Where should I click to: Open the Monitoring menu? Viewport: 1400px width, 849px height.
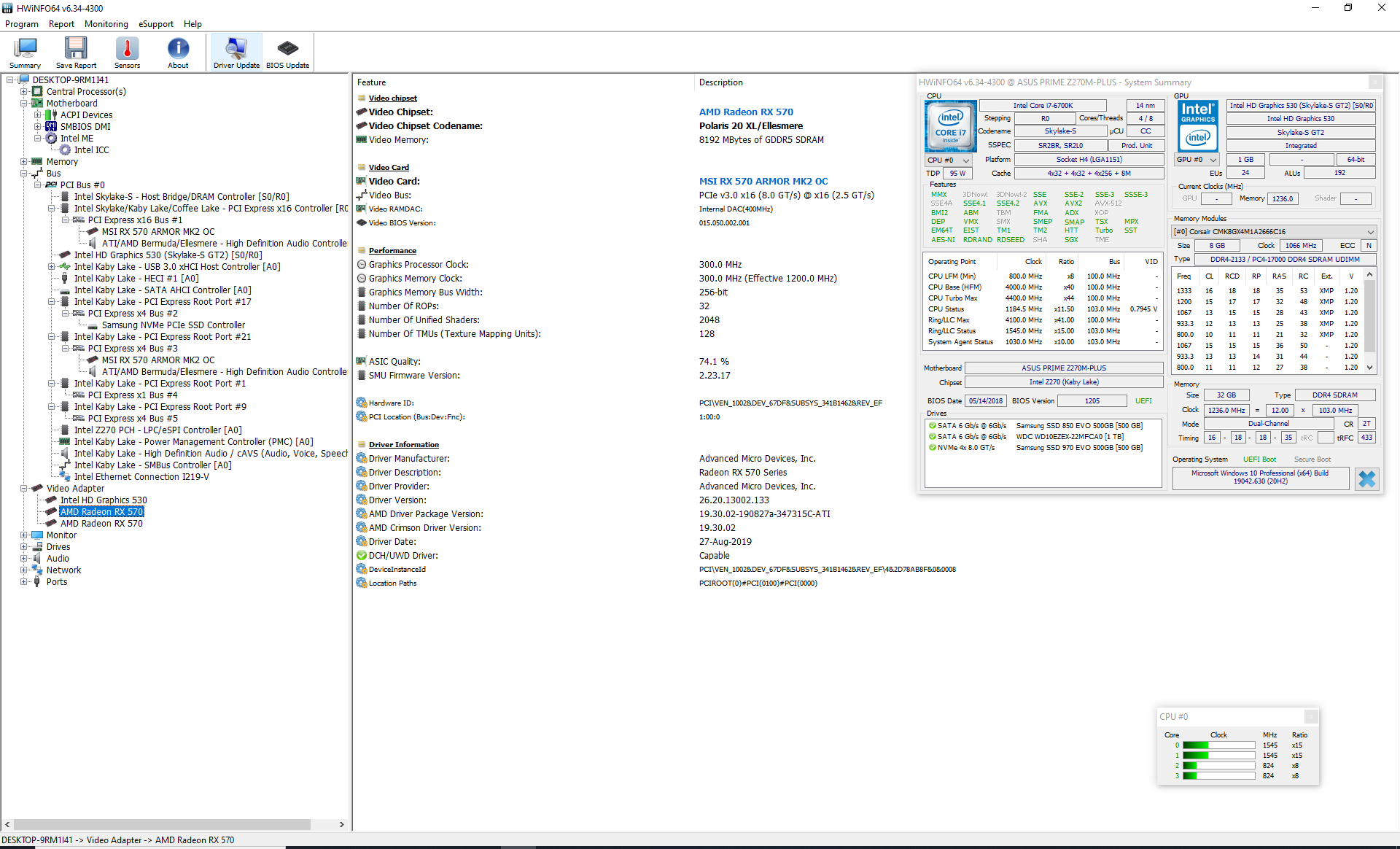point(106,23)
